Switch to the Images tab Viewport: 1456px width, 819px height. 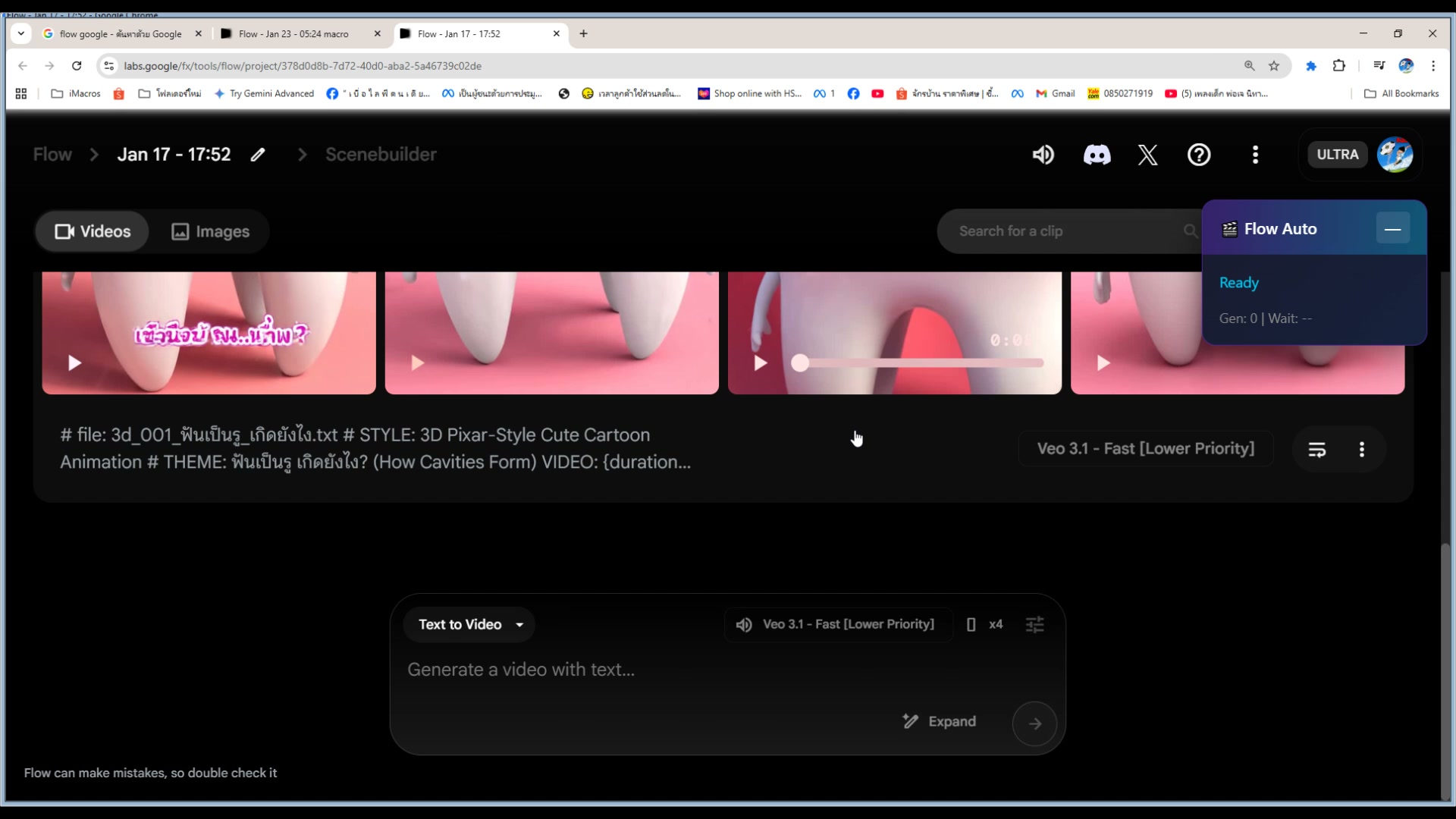click(210, 231)
